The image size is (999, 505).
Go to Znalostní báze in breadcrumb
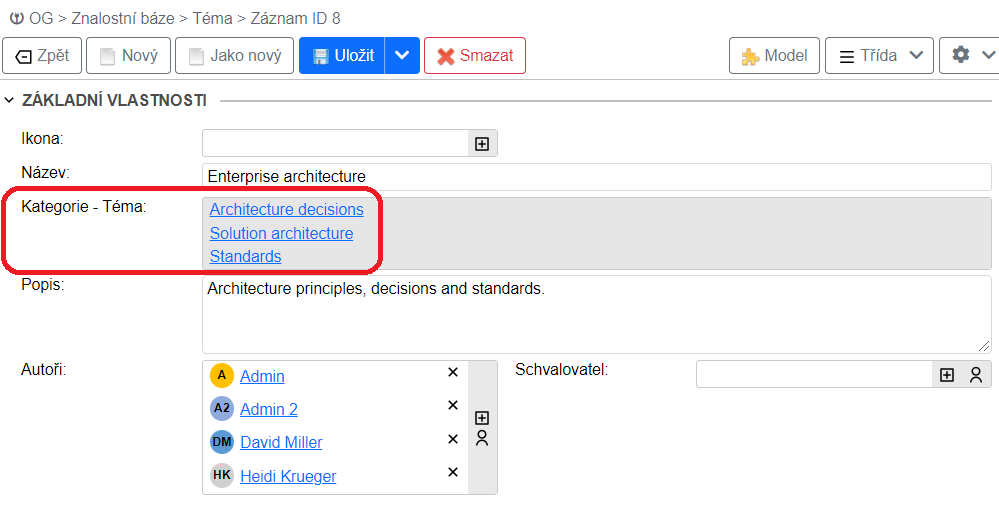coord(120,18)
